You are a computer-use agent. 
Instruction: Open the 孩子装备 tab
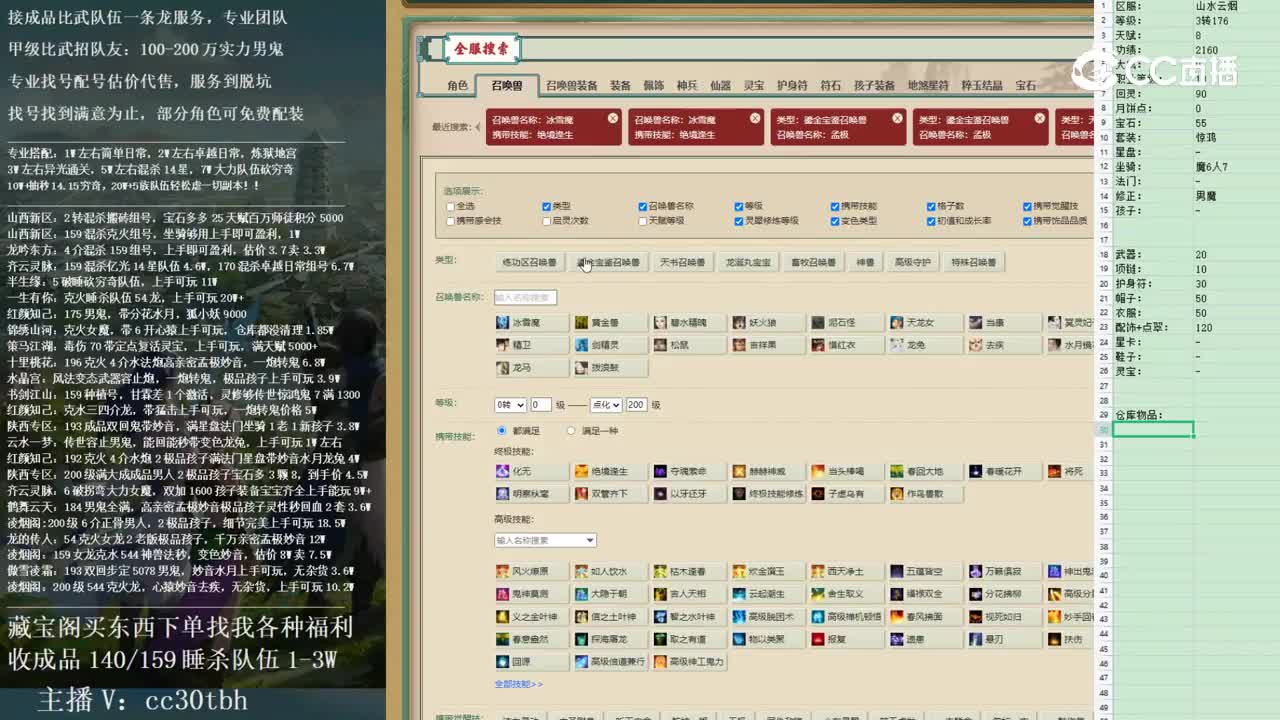(x=874, y=86)
